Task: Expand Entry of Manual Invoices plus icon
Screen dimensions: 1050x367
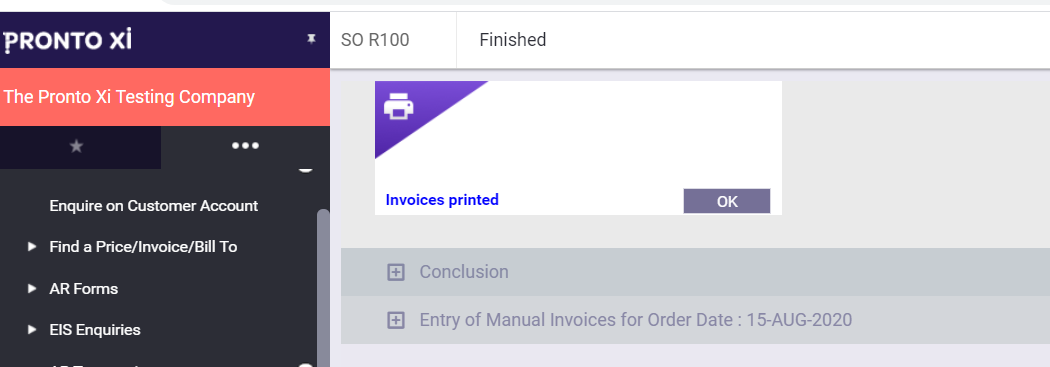Action: click(x=396, y=320)
